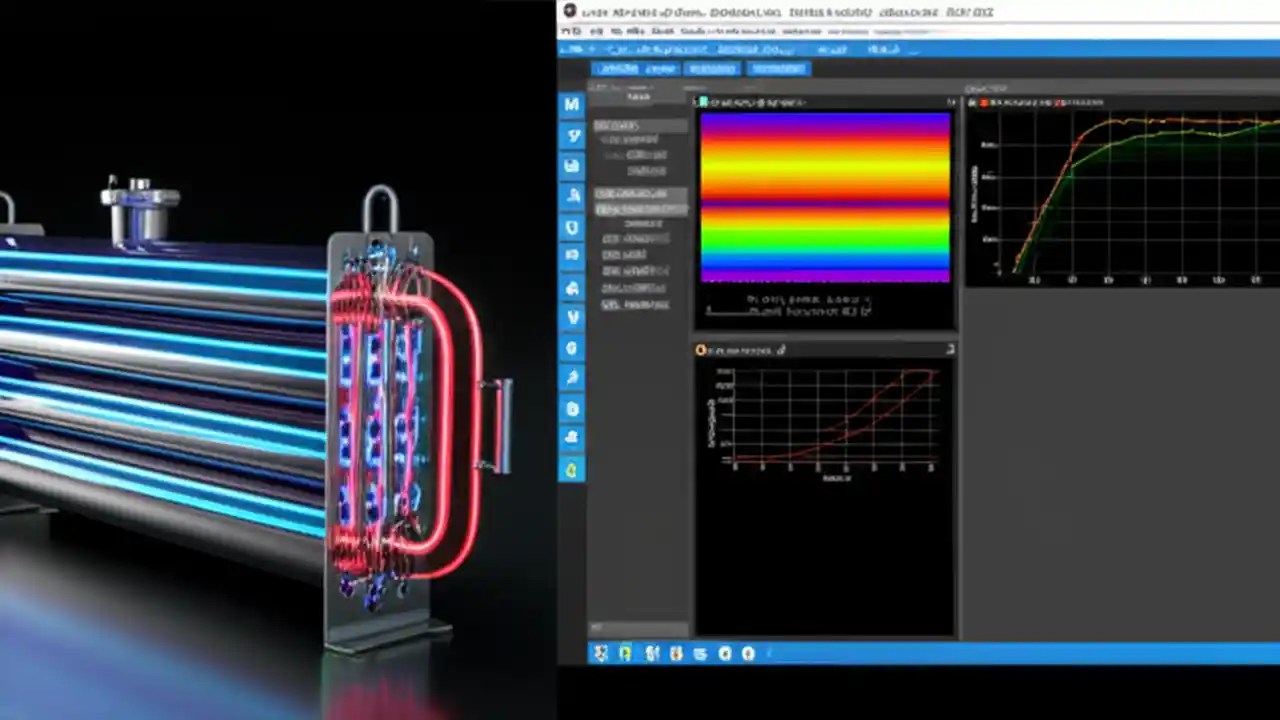Click the highlighted yellow tool at sidebar bottom
This screenshot has width=1280, height=720.
pyautogui.click(x=571, y=471)
